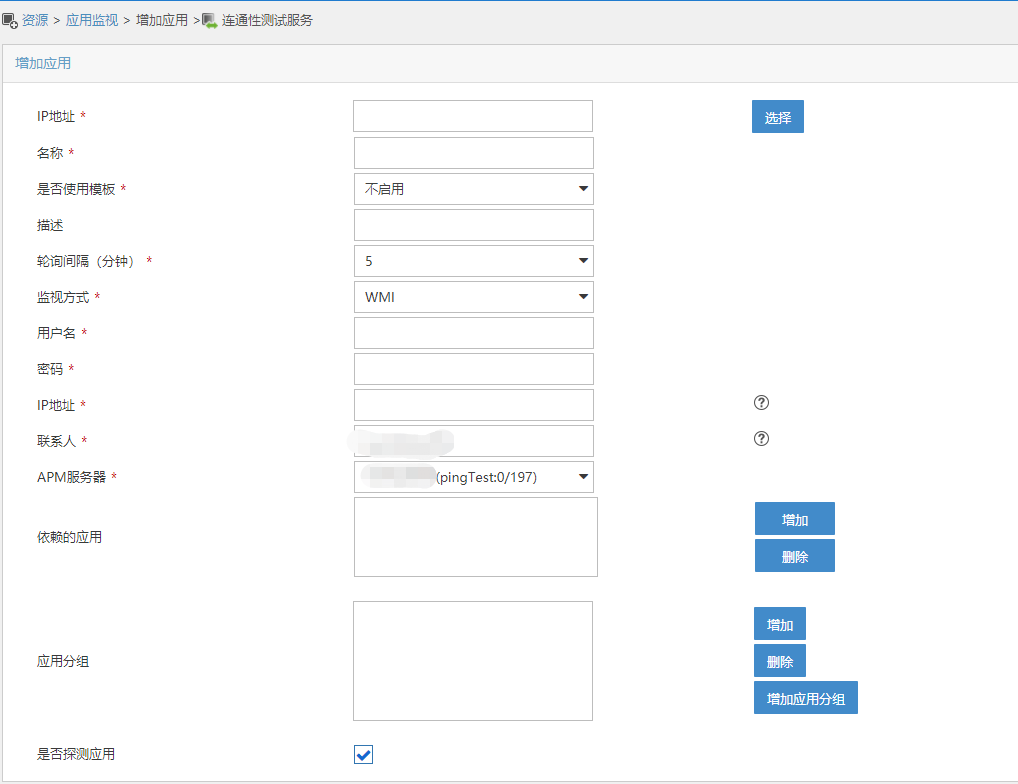Click 增加 button for 应用分组

[780, 624]
